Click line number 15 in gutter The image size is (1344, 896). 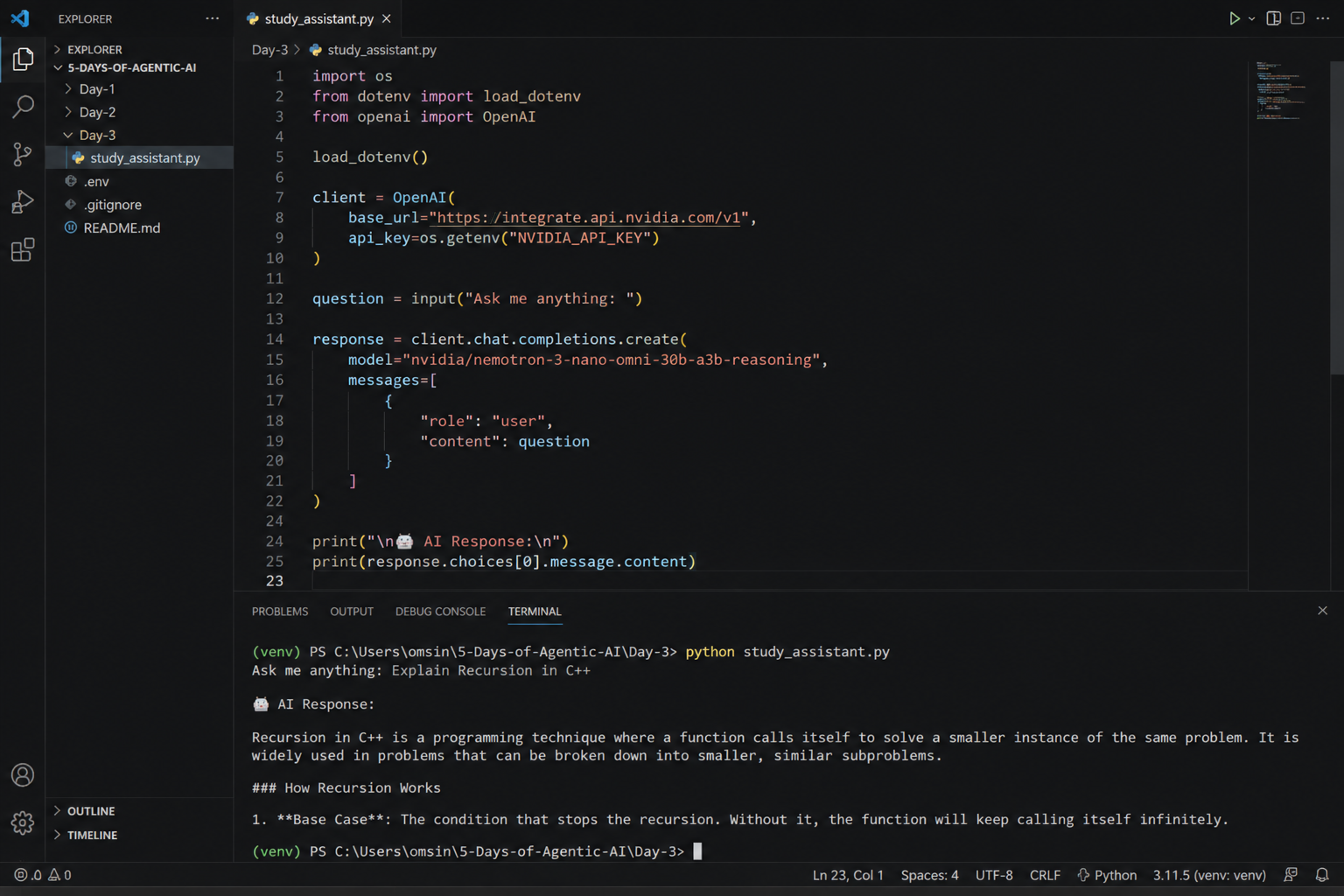[275, 360]
